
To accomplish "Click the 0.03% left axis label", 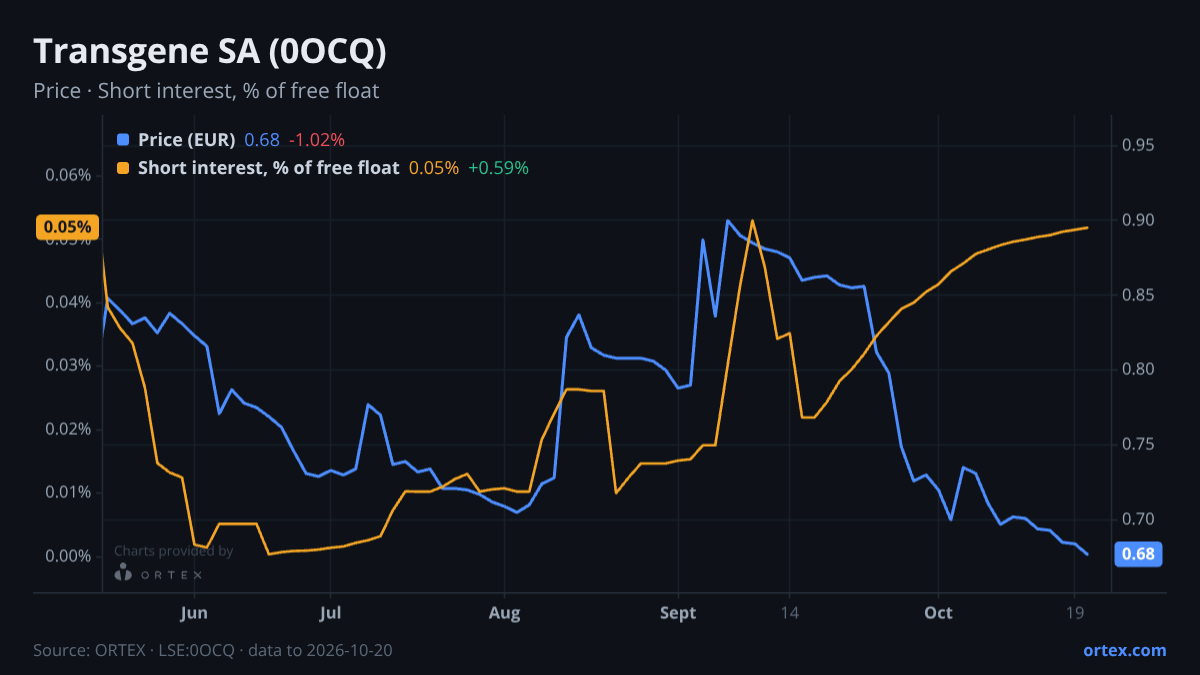I will (x=68, y=365).
